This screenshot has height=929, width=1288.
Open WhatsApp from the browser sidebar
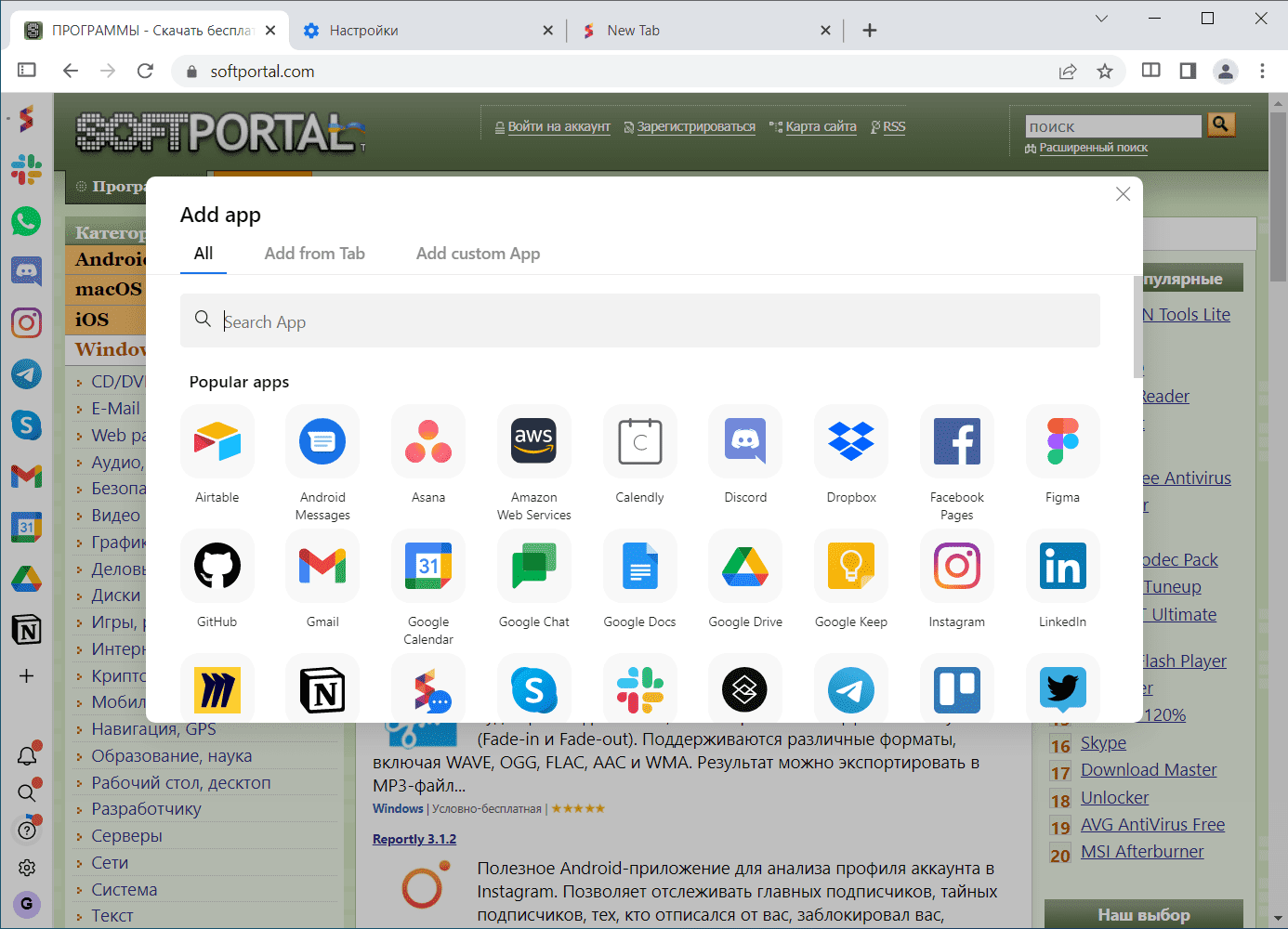tap(26, 221)
